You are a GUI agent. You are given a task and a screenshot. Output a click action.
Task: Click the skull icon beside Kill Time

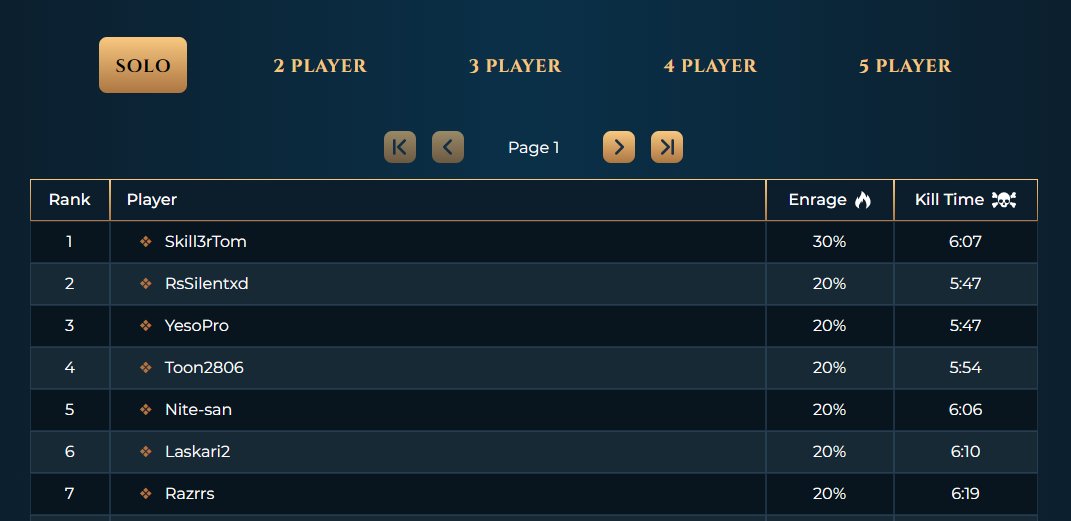point(1003,200)
